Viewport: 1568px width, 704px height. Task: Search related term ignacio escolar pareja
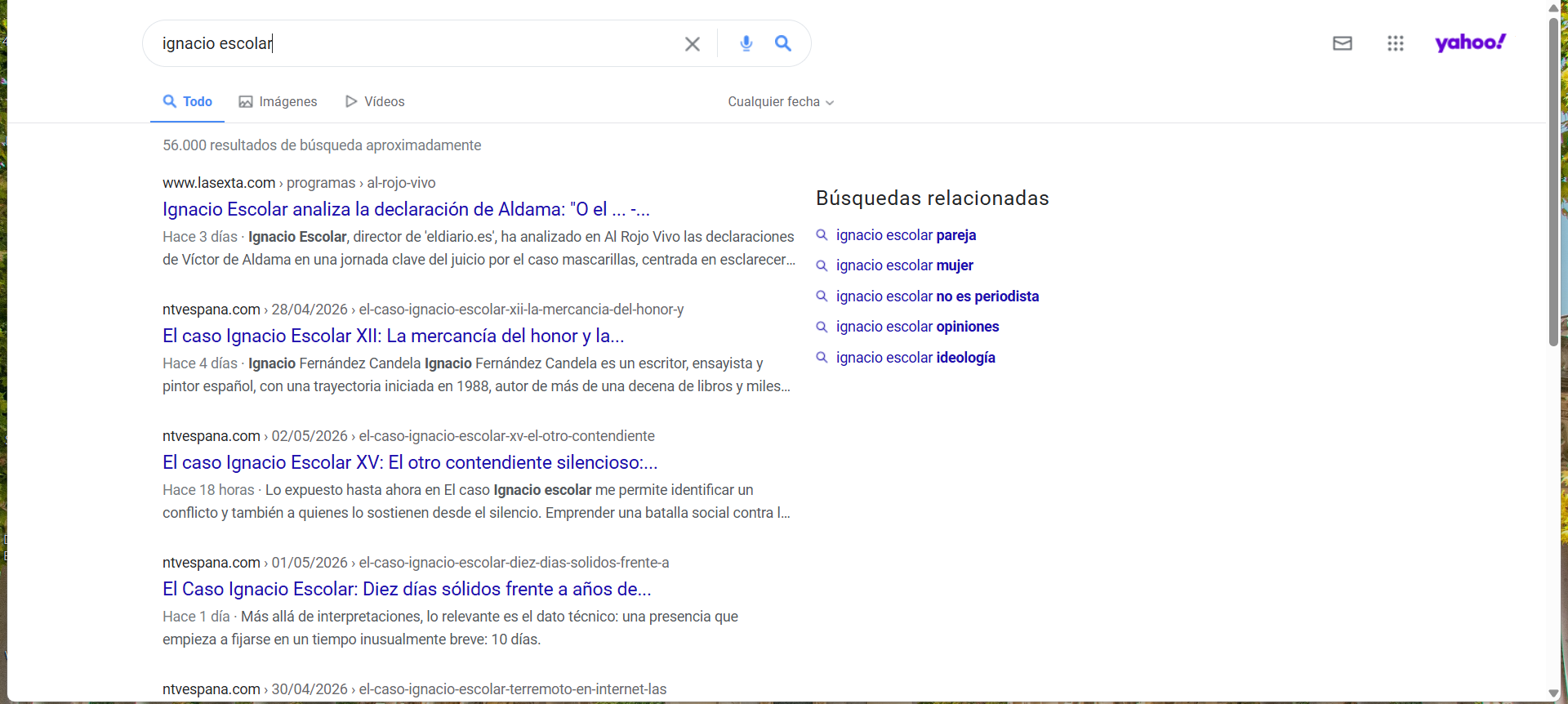[906, 235]
